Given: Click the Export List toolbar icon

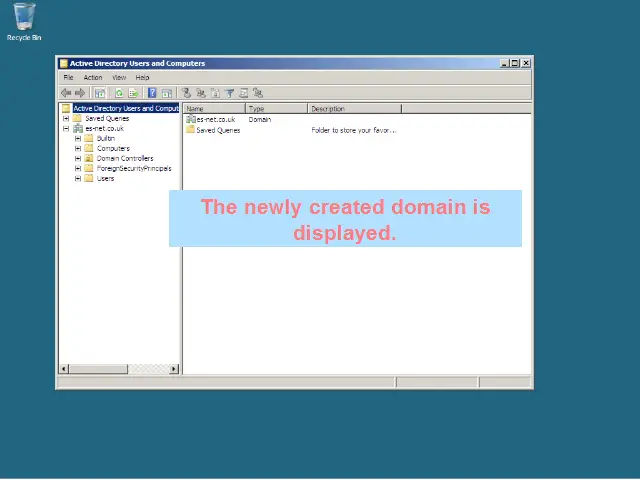Looking at the screenshot, I should (133, 93).
